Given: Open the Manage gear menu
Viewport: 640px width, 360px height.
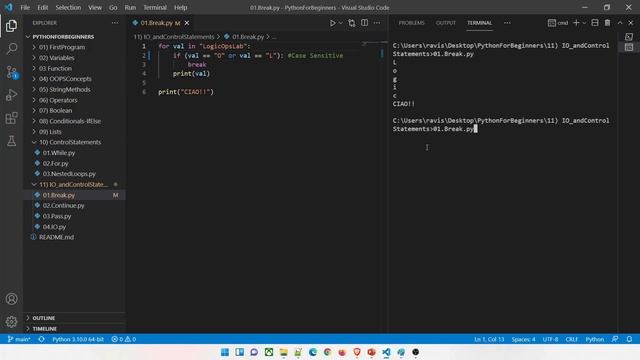Looking at the screenshot, I should (11, 322).
